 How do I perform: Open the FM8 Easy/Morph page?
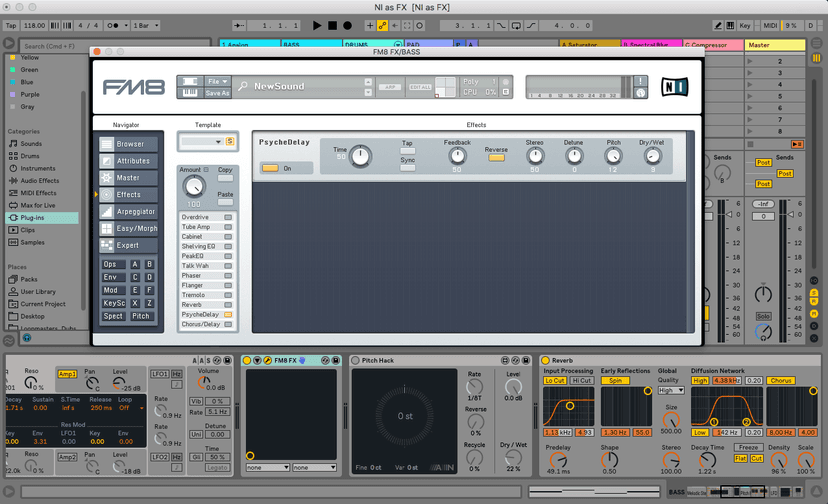[x=128, y=228]
